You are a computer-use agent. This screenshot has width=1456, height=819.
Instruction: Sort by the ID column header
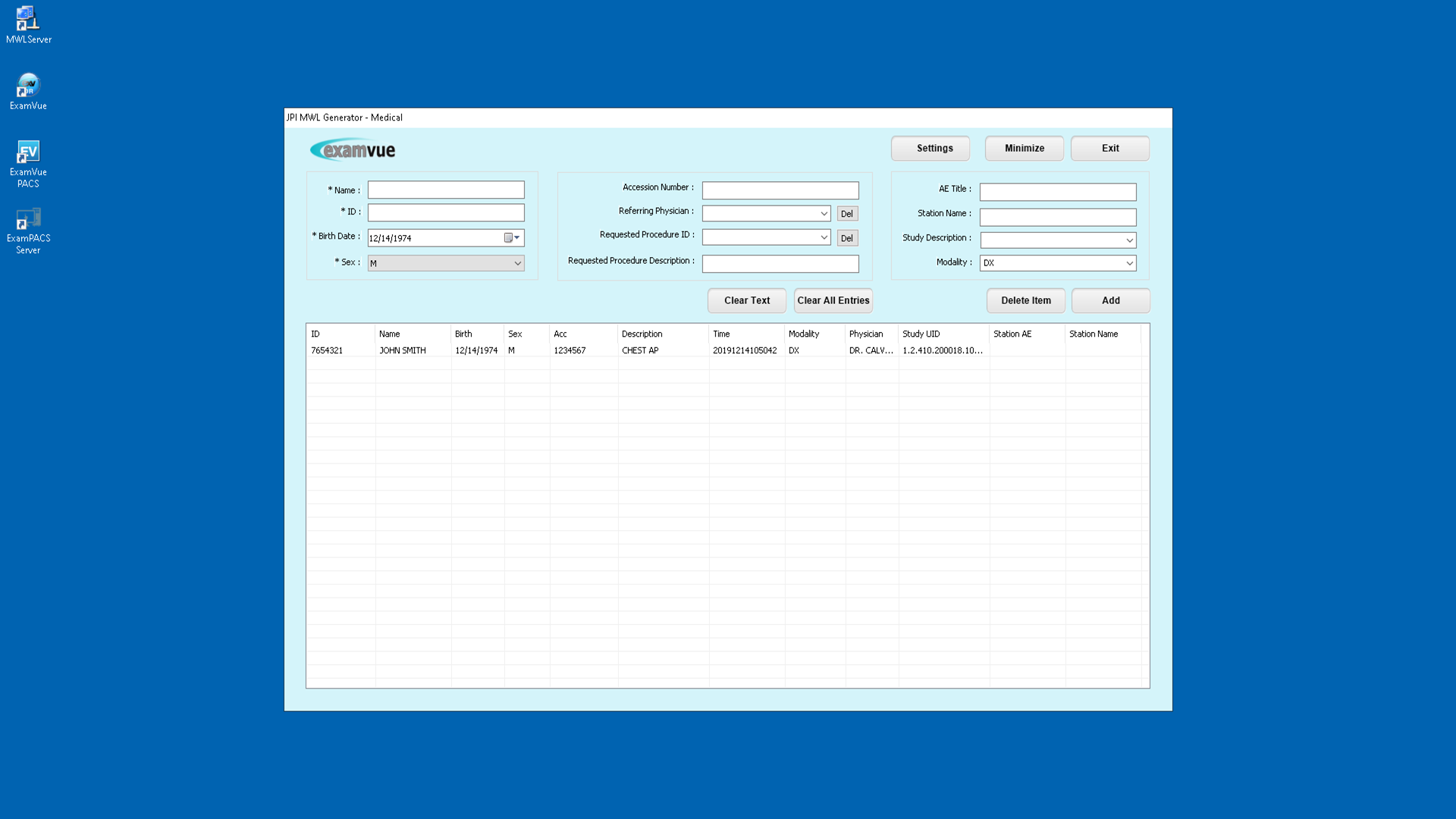click(x=340, y=334)
